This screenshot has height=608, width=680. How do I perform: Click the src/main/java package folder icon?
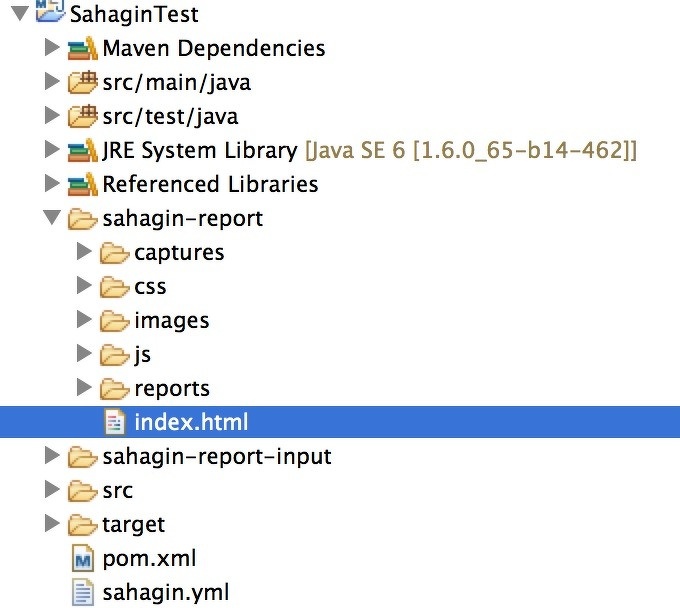click(82, 82)
